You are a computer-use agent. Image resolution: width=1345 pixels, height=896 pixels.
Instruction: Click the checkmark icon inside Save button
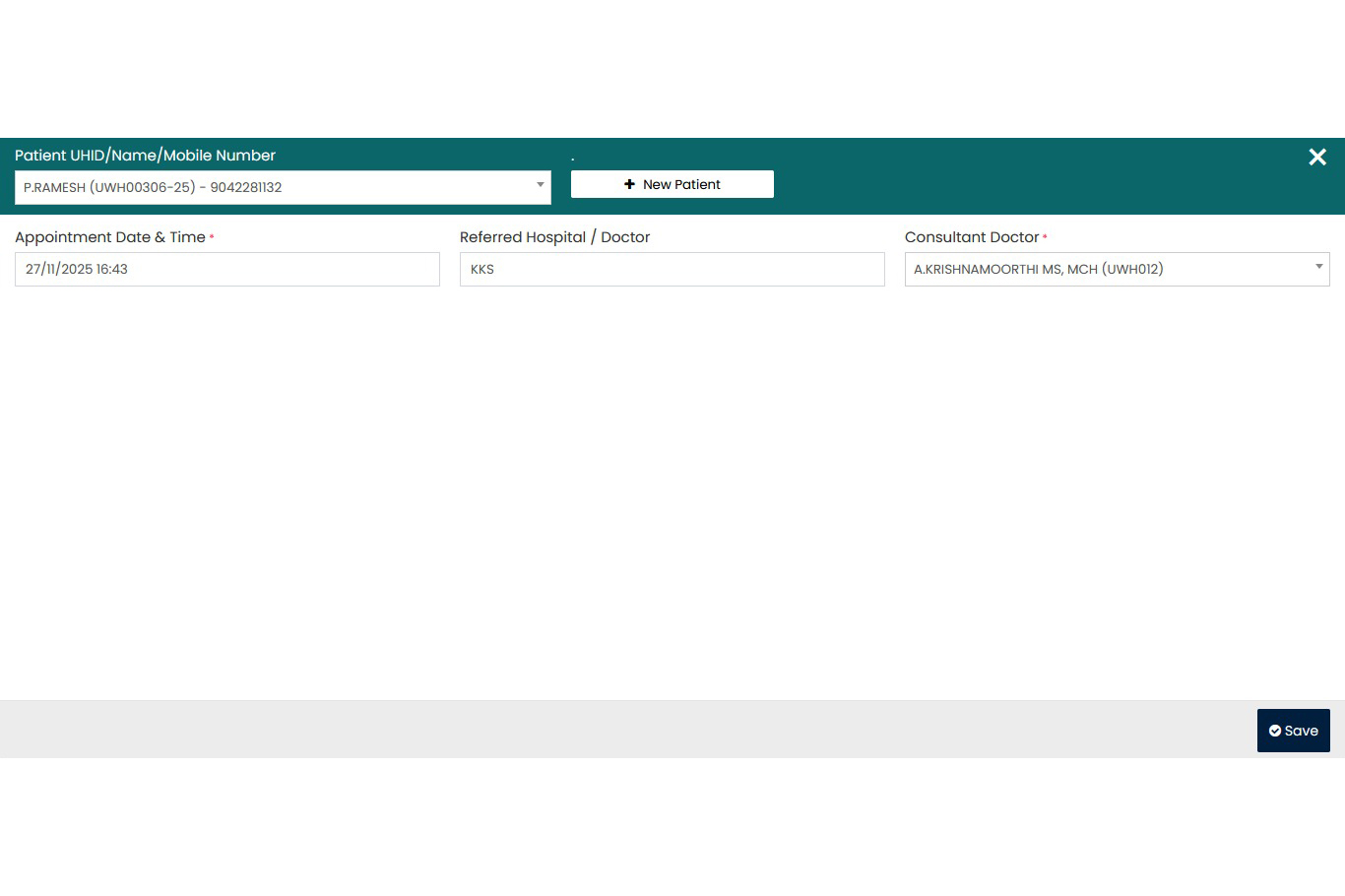[x=1275, y=731]
